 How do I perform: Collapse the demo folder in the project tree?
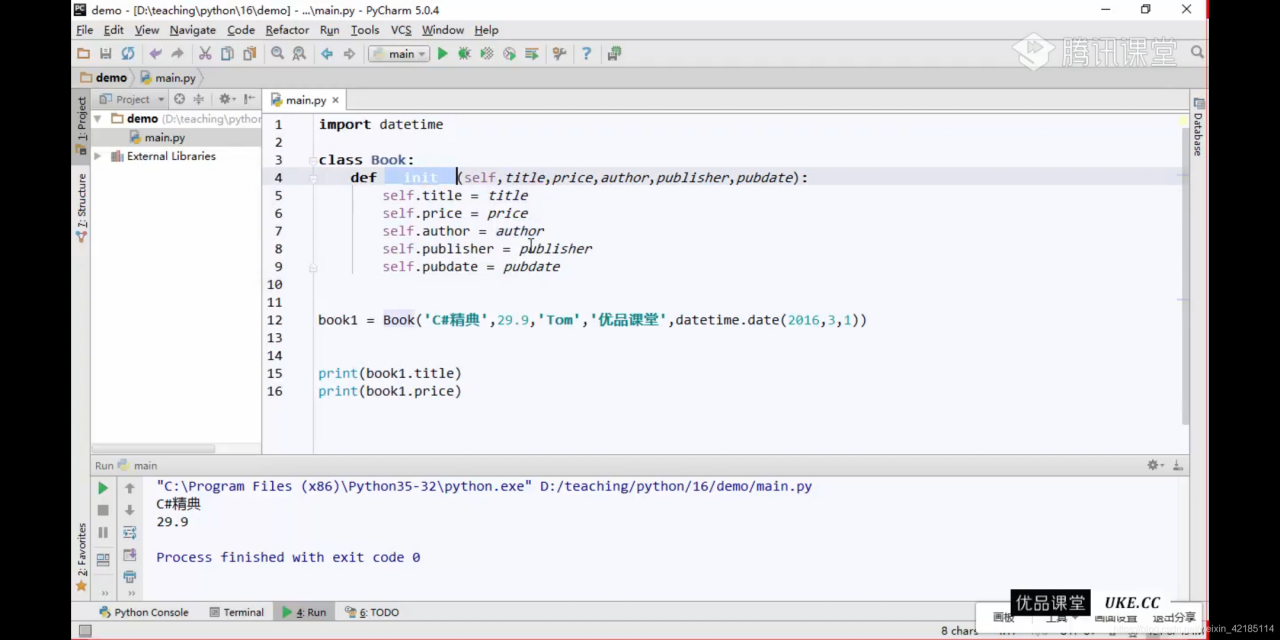tap(99, 119)
